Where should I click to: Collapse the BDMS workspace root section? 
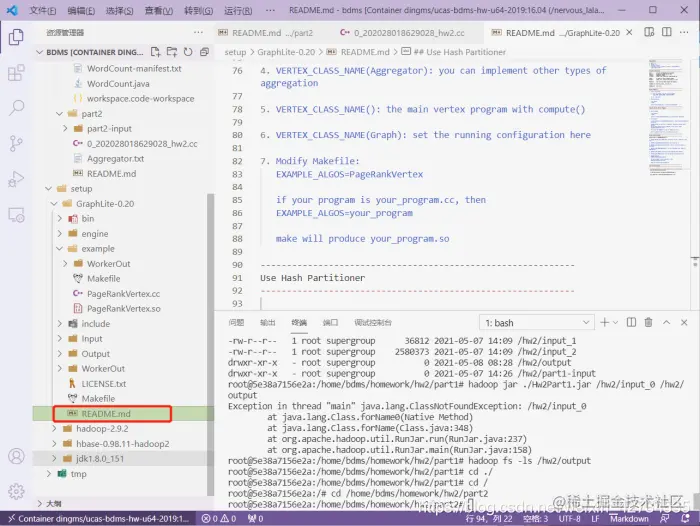coord(39,52)
